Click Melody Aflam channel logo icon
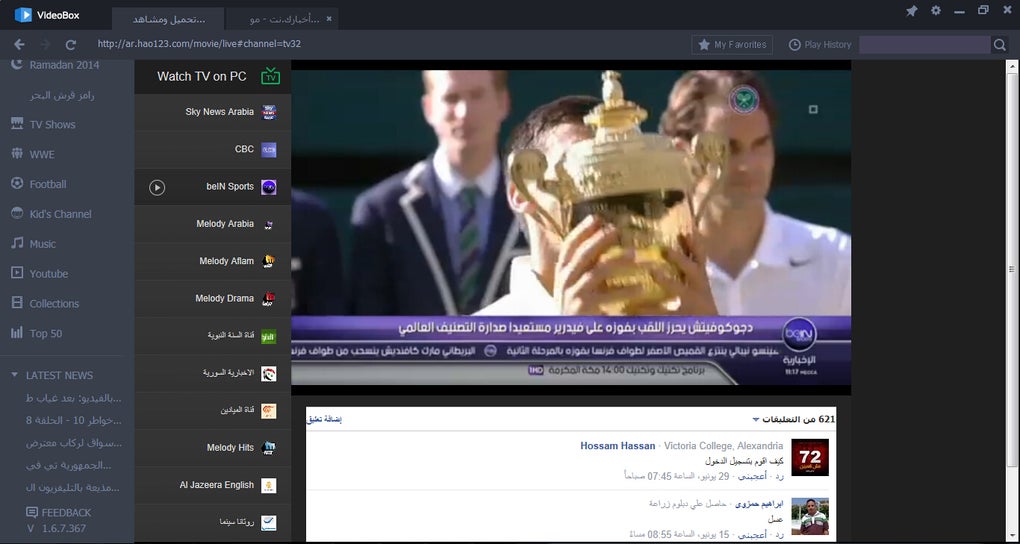This screenshot has height=544, width=1020. point(269,262)
